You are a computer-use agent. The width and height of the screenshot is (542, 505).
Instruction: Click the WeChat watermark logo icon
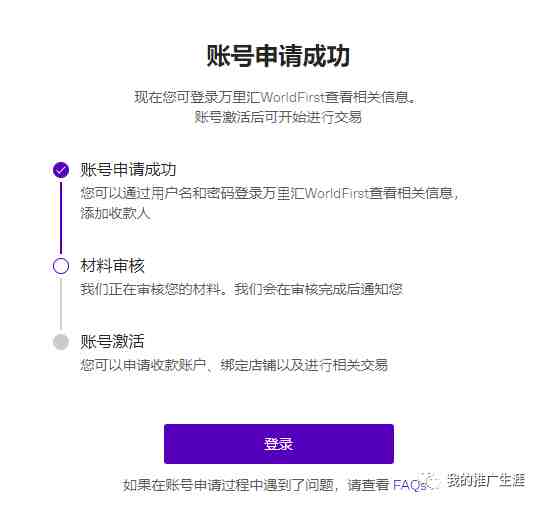tap(430, 481)
